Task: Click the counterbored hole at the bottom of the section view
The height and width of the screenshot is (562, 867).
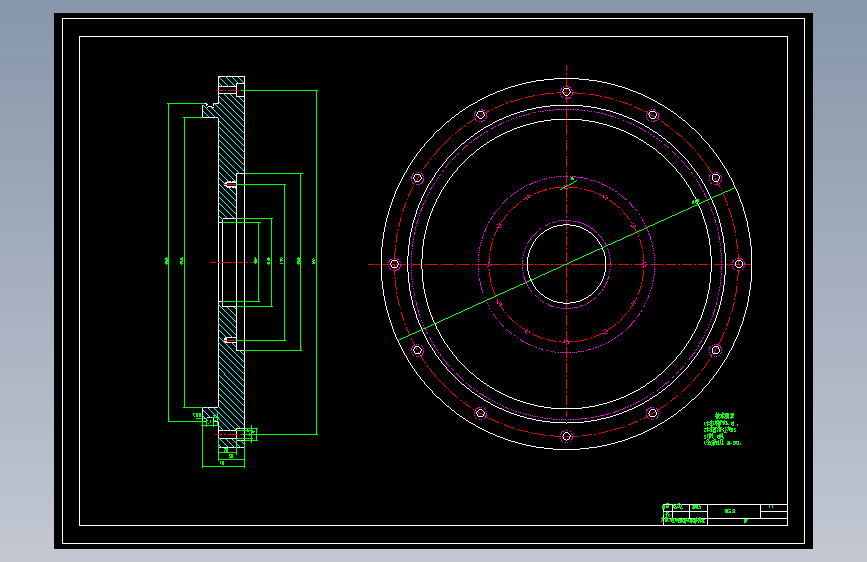Action: click(x=231, y=435)
